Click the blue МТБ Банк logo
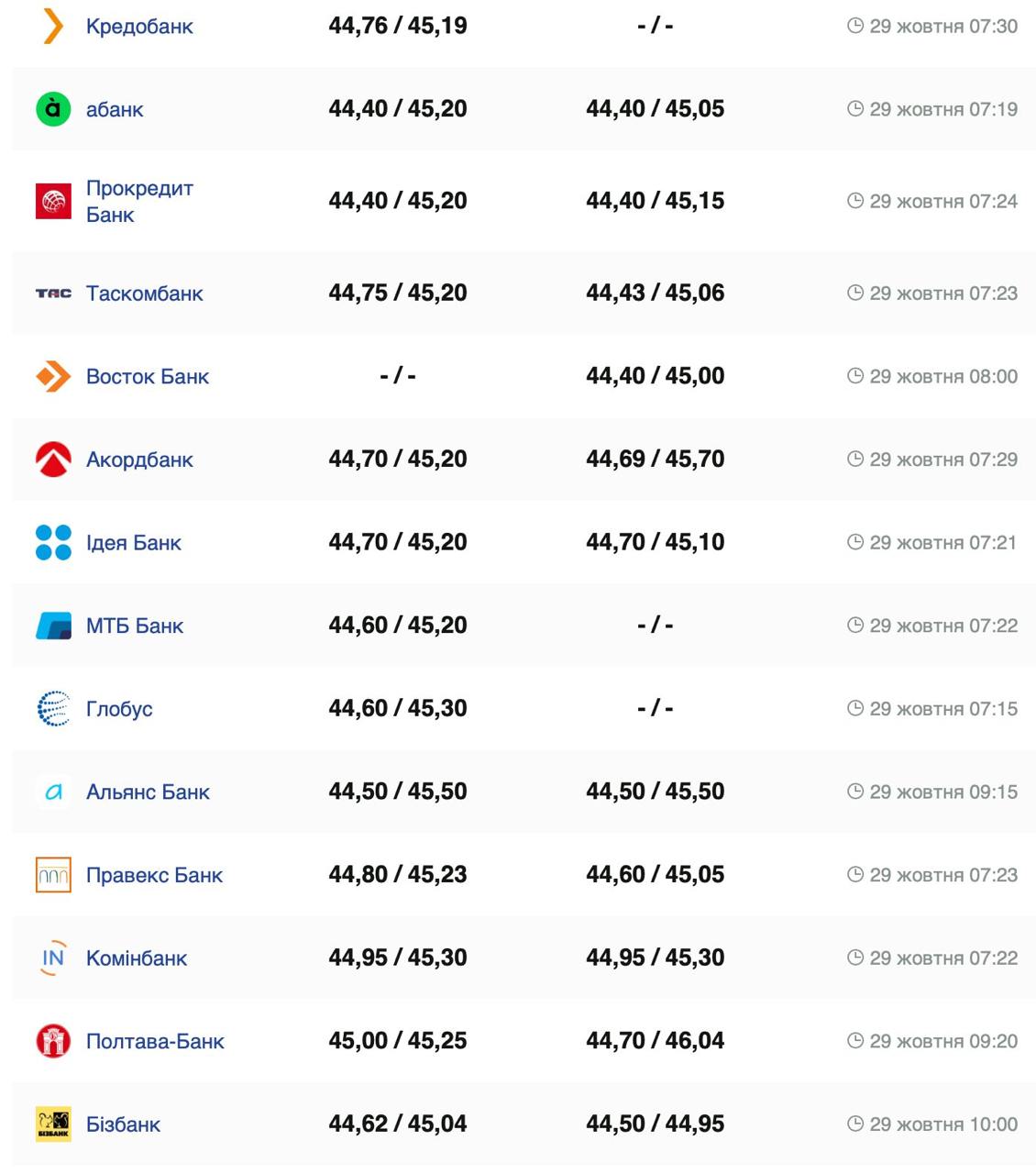This screenshot has width=1036, height=1174. [x=53, y=626]
